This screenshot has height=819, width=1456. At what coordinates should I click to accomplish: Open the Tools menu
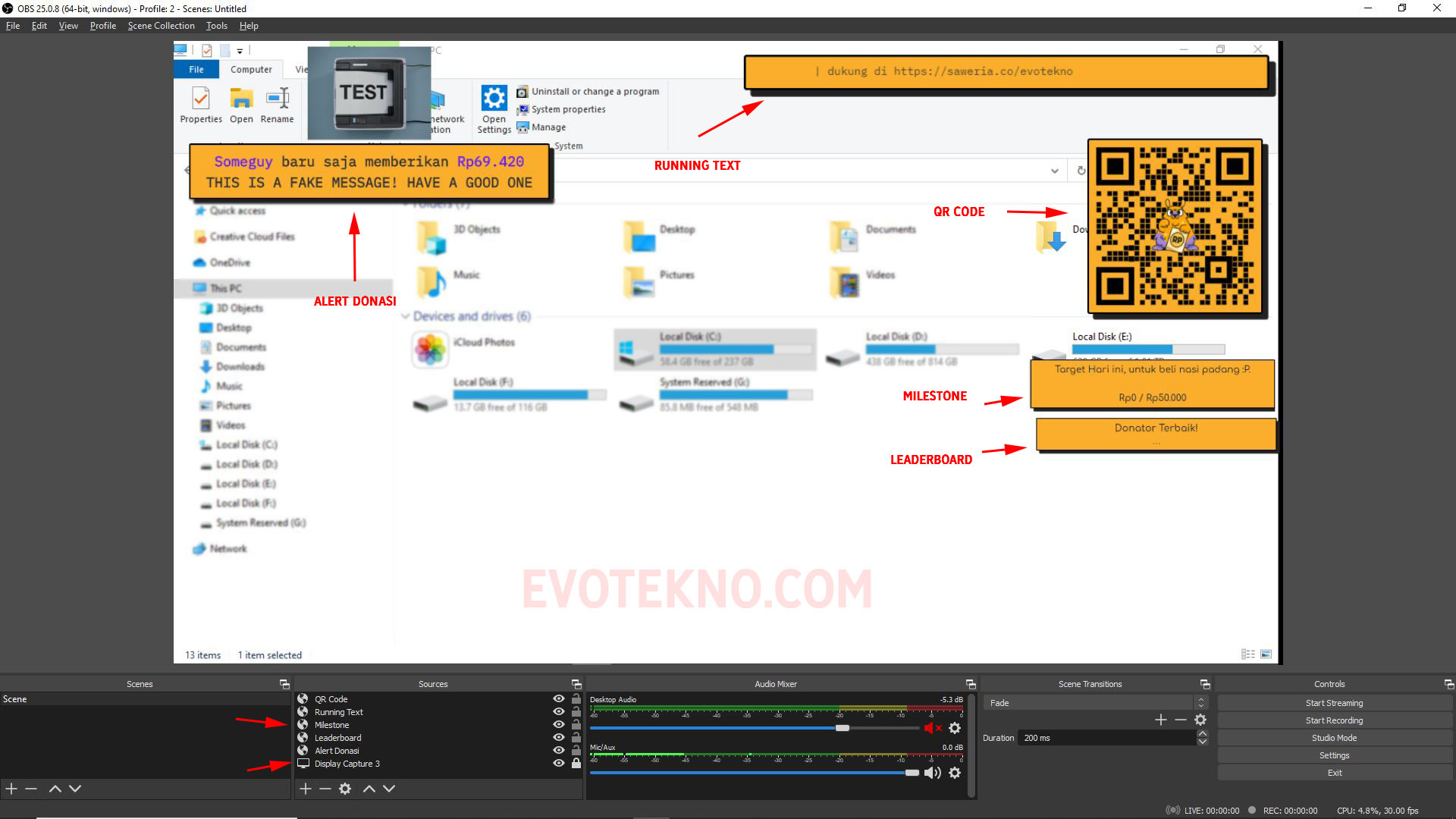click(x=217, y=26)
